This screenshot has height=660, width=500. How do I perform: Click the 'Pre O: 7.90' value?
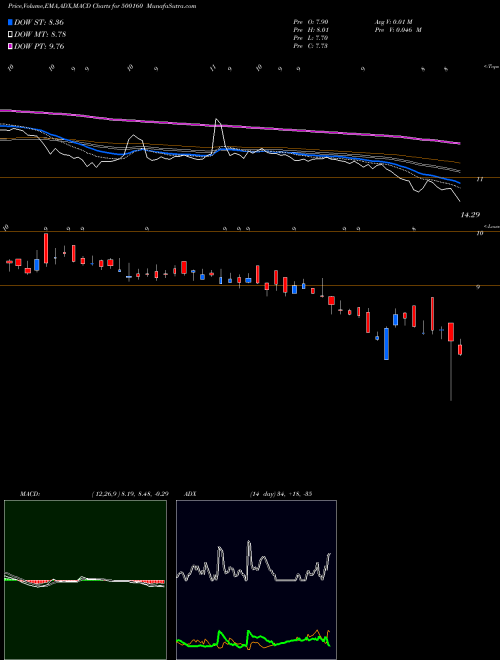[x=311, y=22]
